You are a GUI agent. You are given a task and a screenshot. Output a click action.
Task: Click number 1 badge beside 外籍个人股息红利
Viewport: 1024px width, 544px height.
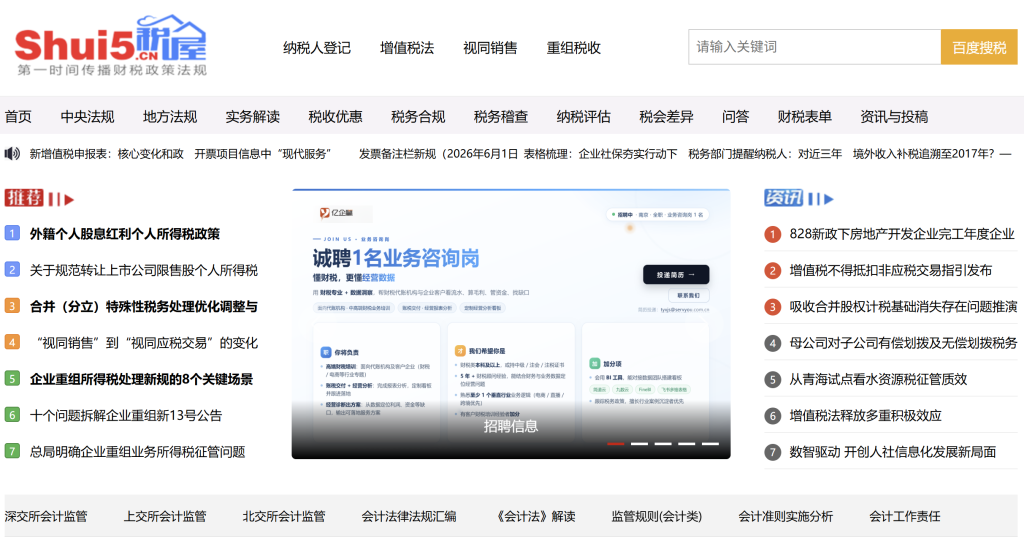[x=12, y=233]
